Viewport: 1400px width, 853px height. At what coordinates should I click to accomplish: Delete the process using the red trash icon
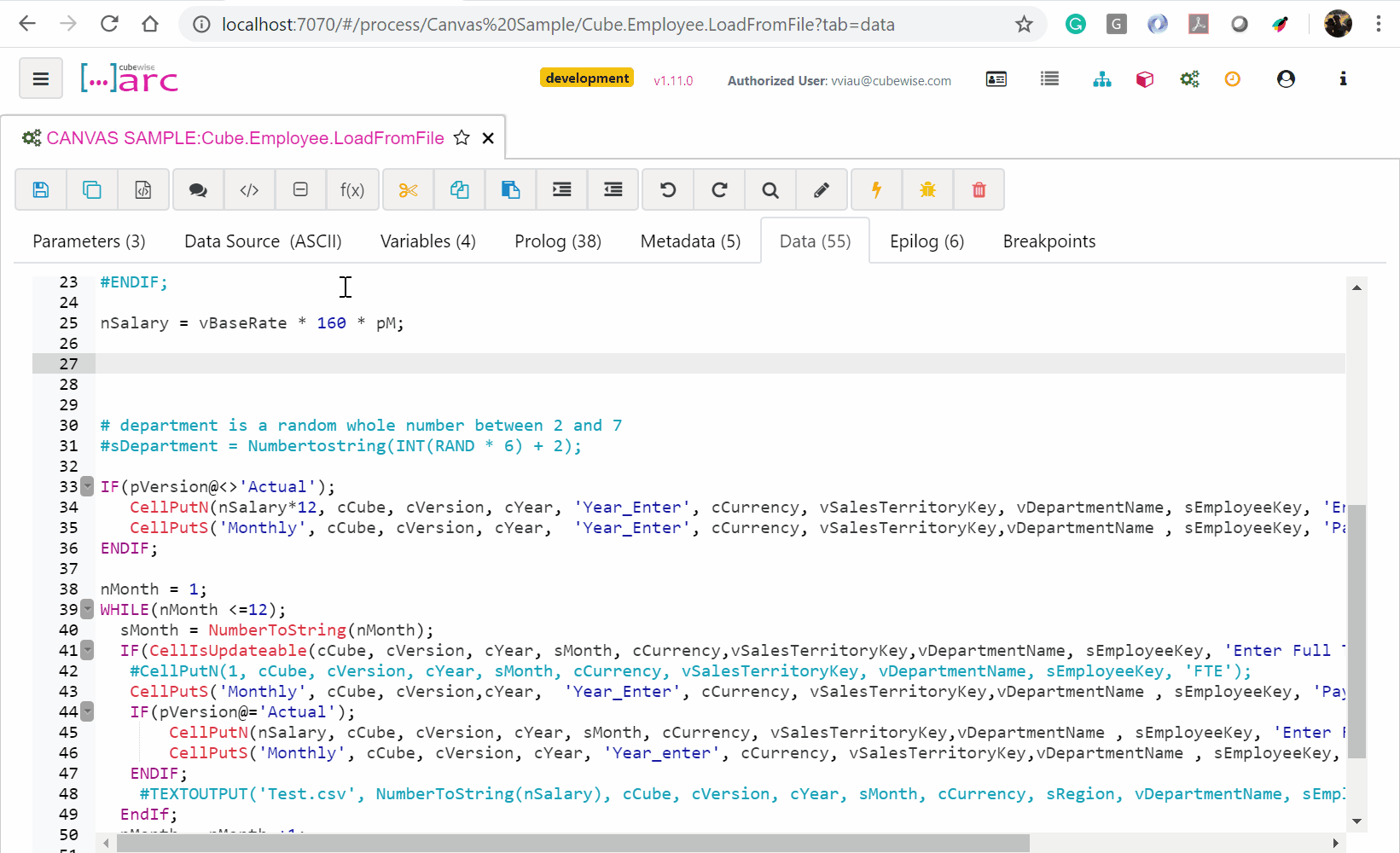point(979,189)
